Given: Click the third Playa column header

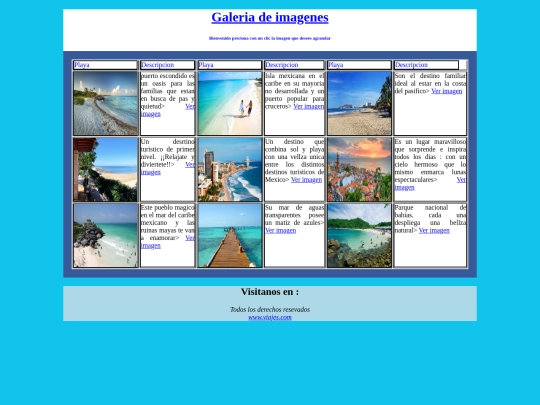Looking at the screenshot, I should point(360,65).
